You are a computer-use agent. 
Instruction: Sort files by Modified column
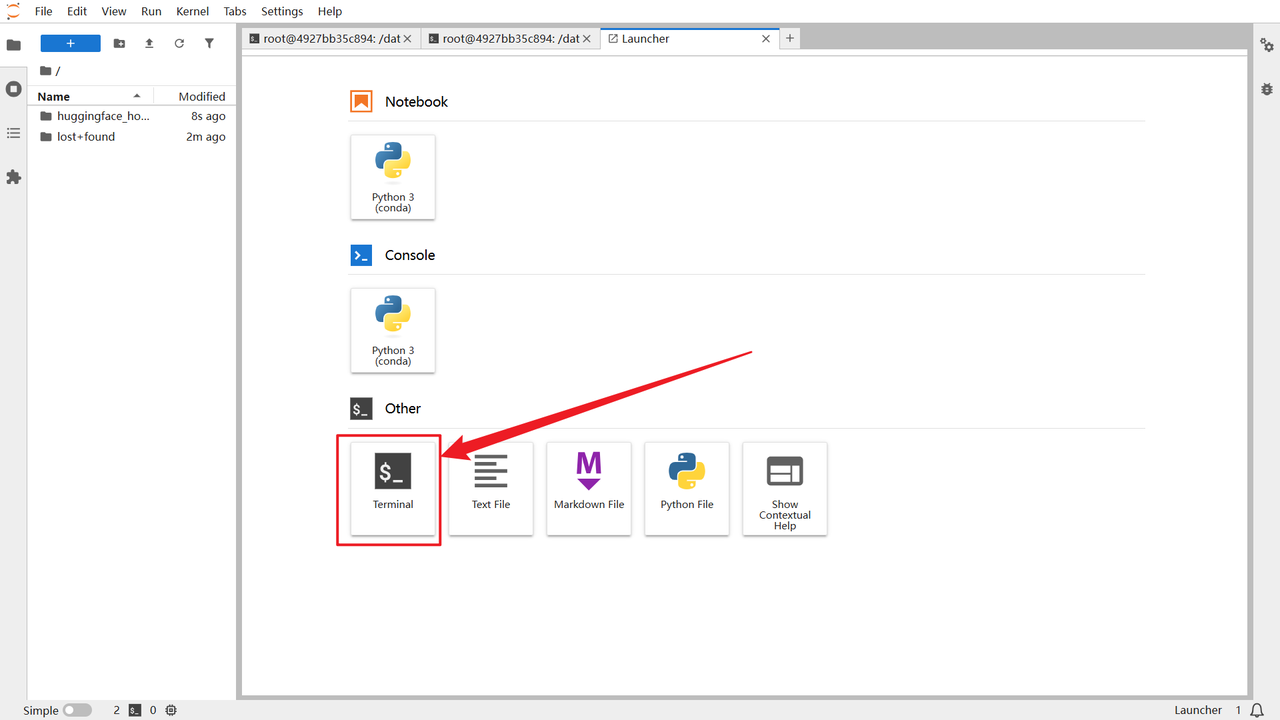point(194,96)
